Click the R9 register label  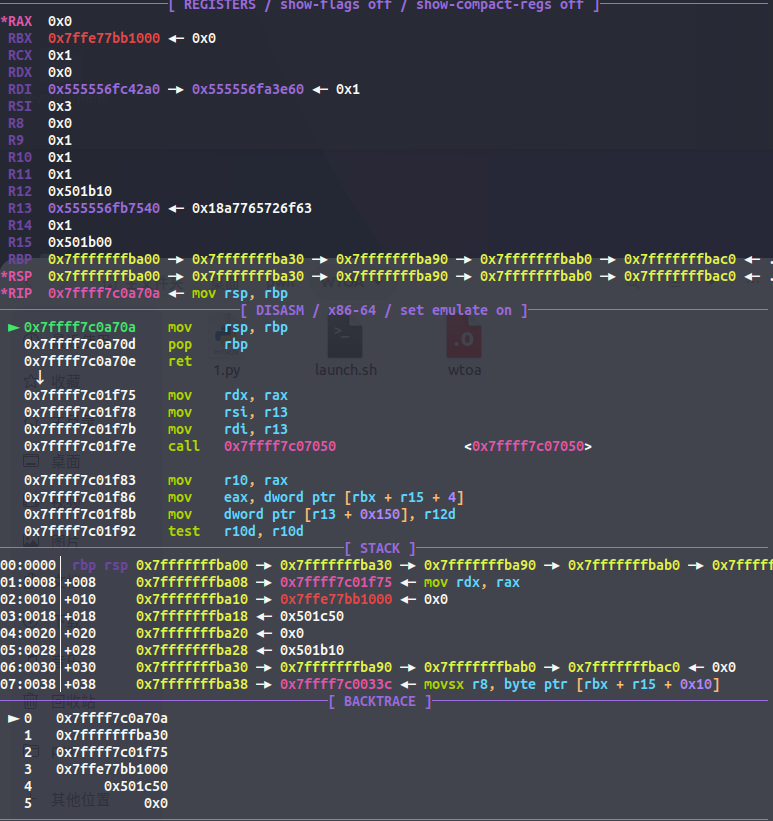[16, 140]
